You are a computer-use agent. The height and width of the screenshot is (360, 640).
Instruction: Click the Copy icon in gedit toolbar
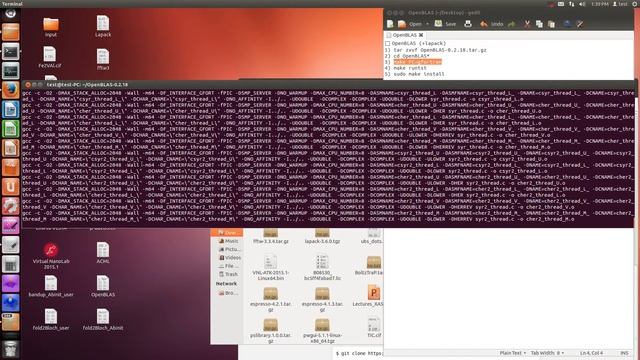(539, 24)
